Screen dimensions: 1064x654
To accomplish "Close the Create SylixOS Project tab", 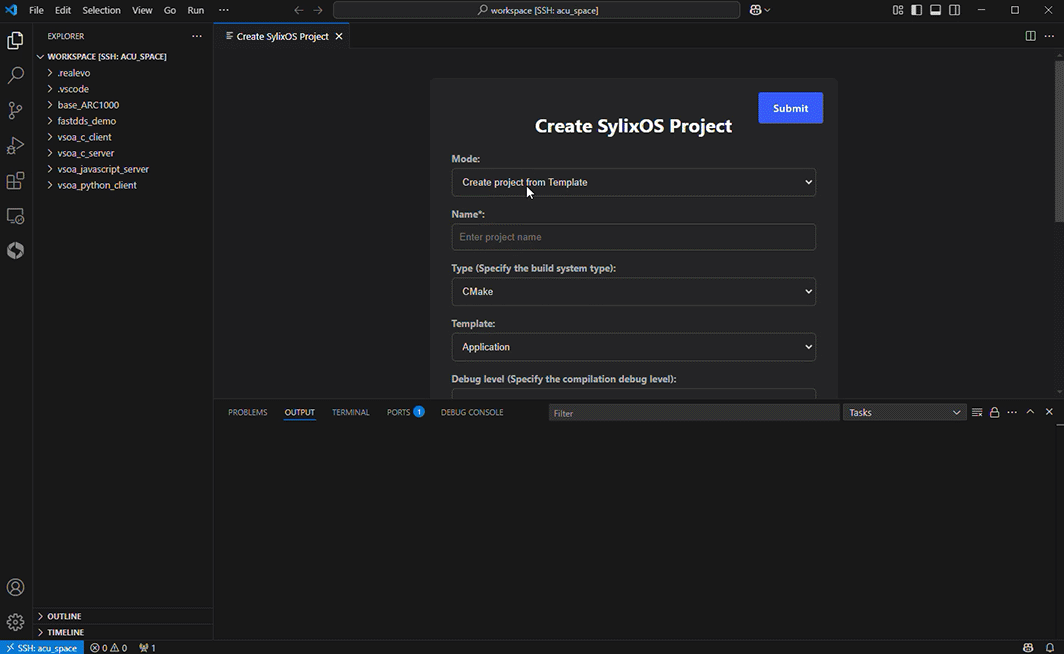I will coord(339,36).
